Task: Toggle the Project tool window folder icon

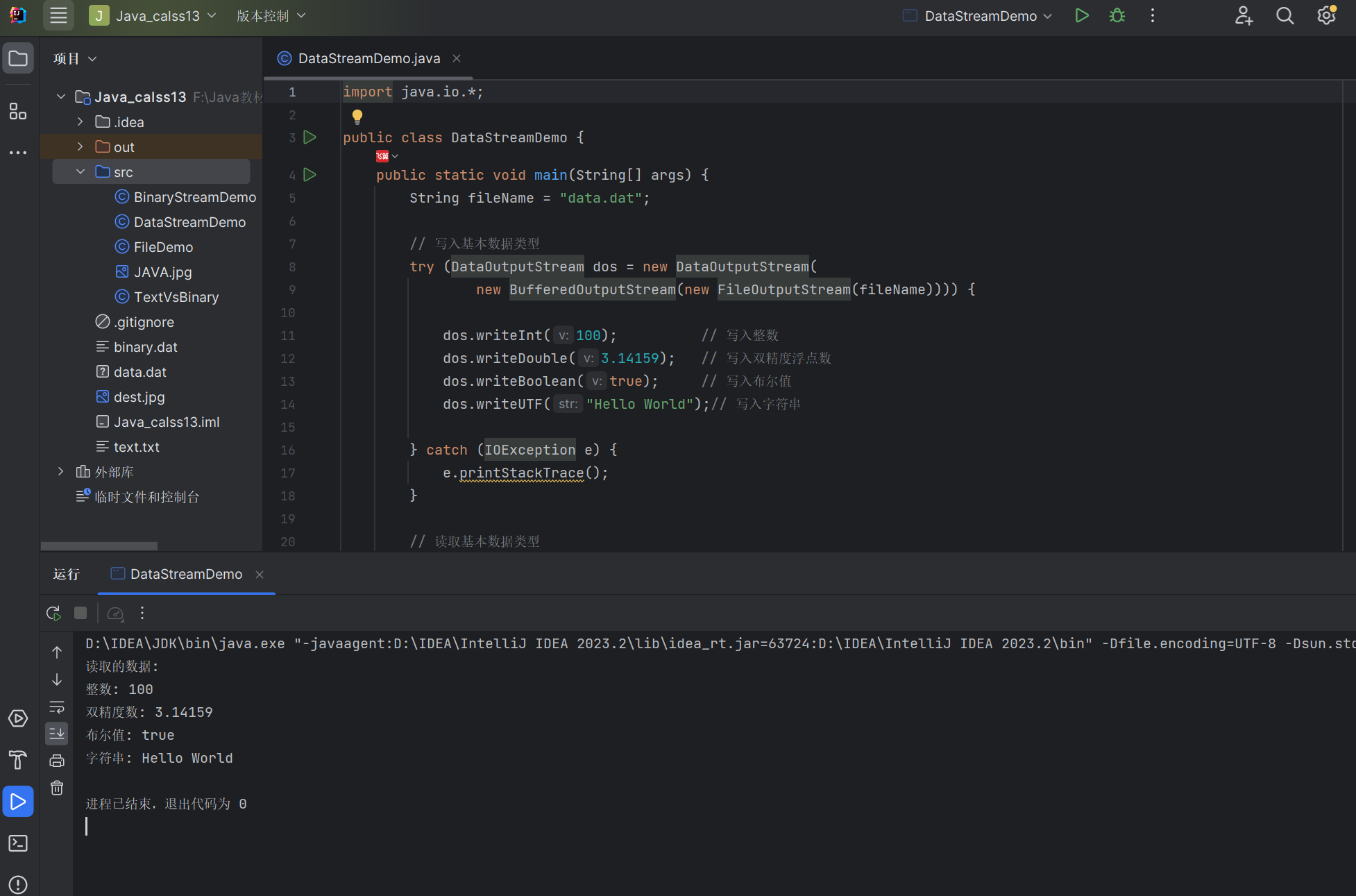Action: click(18, 59)
